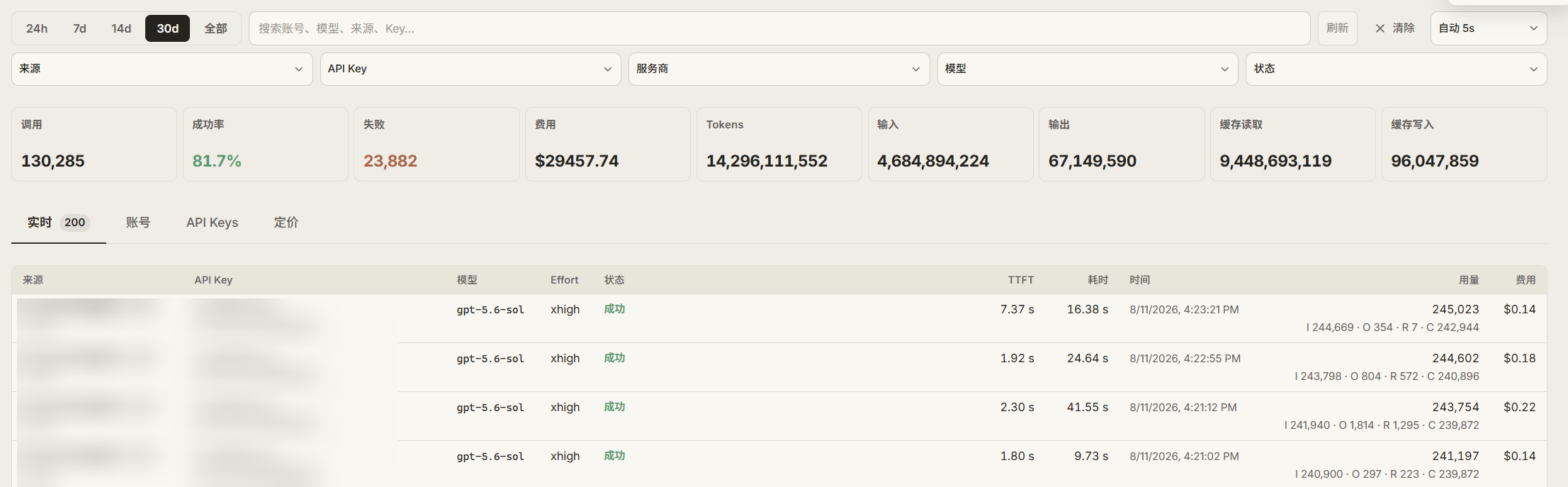Viewport: 1568px width, 487px height.
Task: Select the 24h time range
Action: click(x=37, y=28)
